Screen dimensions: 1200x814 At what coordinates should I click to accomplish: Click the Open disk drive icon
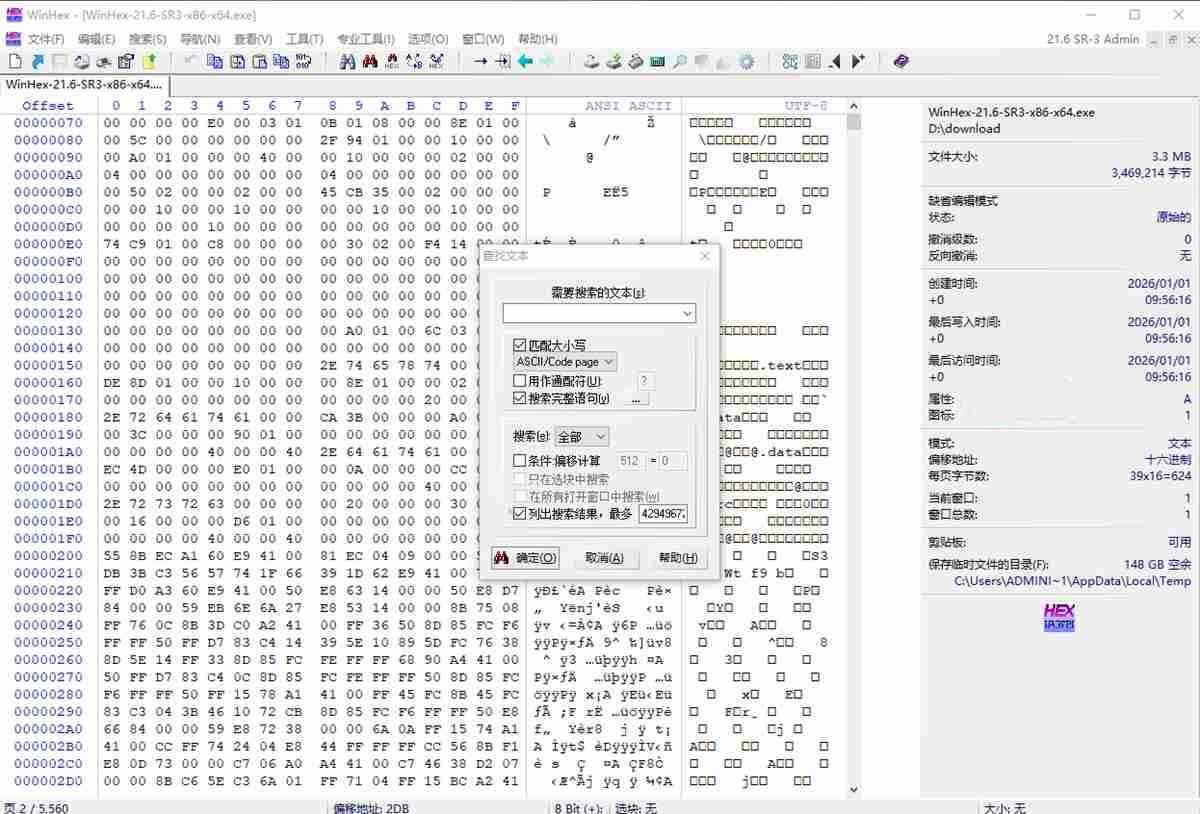pyautogui.click(x=591, y=61)
